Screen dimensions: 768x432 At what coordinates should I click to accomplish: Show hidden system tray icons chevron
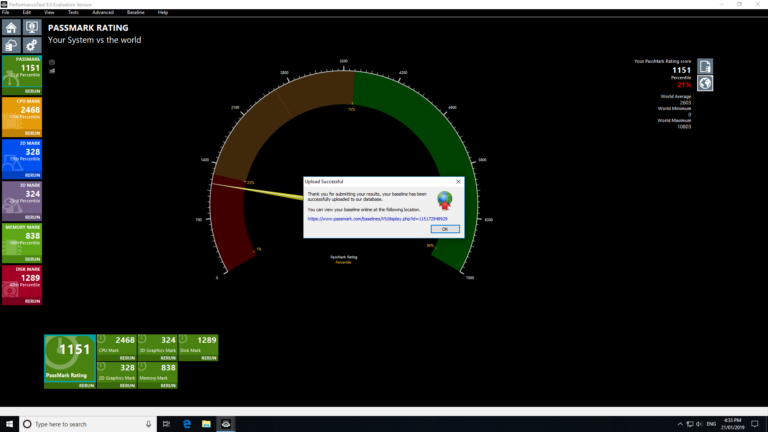tap(680, 424)
